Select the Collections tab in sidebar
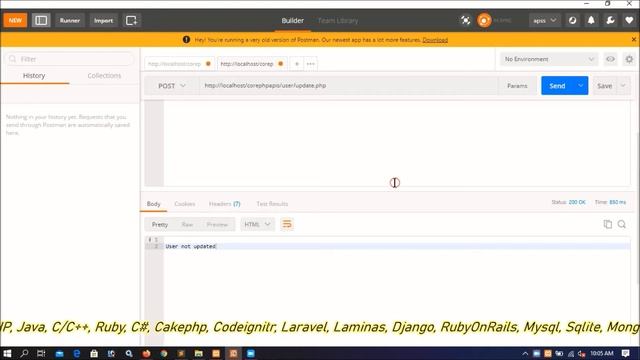Screen dimensions: 640x360 (104, 76)
